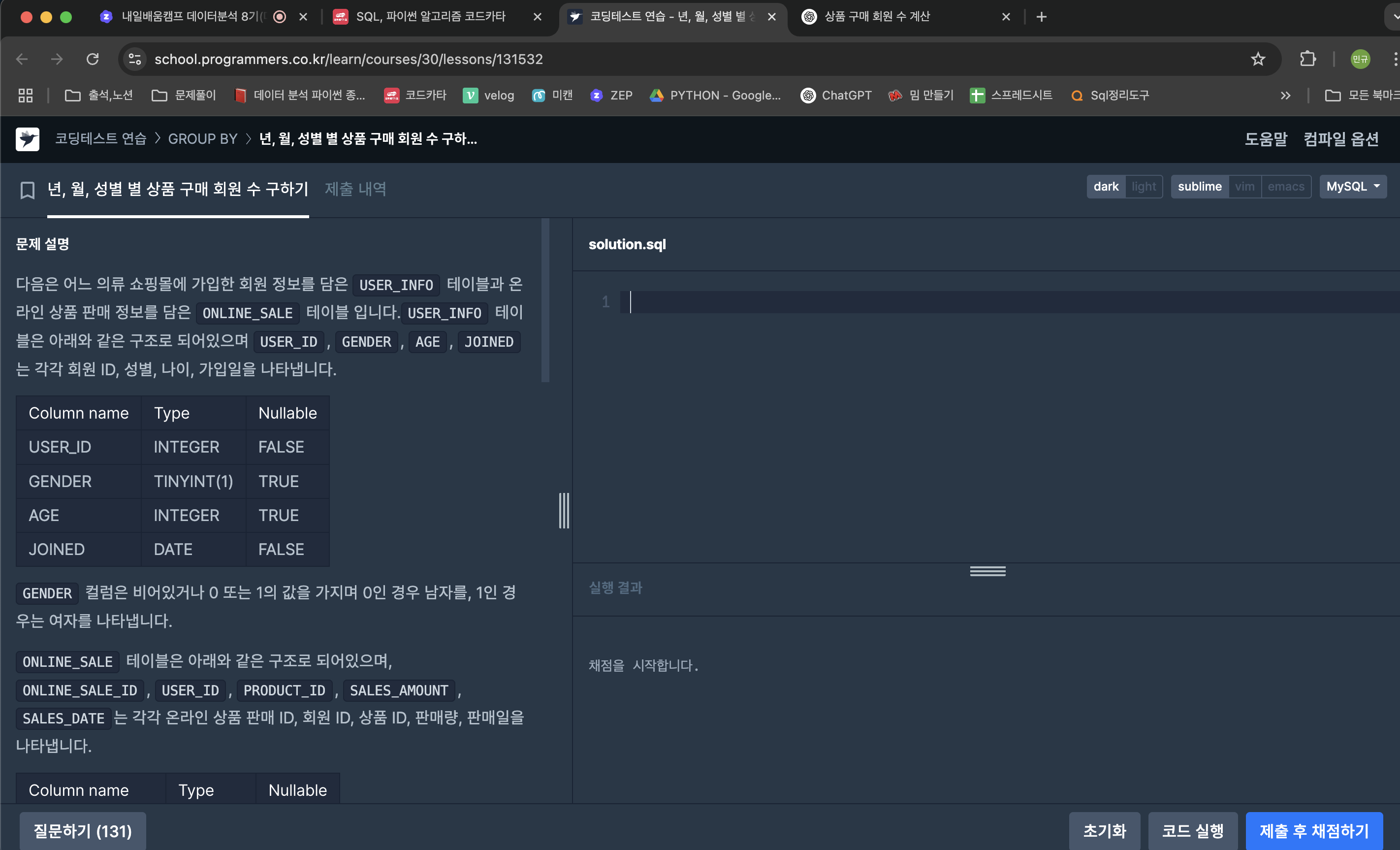Viewport: 1400px width, 850px height.
Task: Click the bookmark icon beside problem title
Action: click(x=27, y=190)
